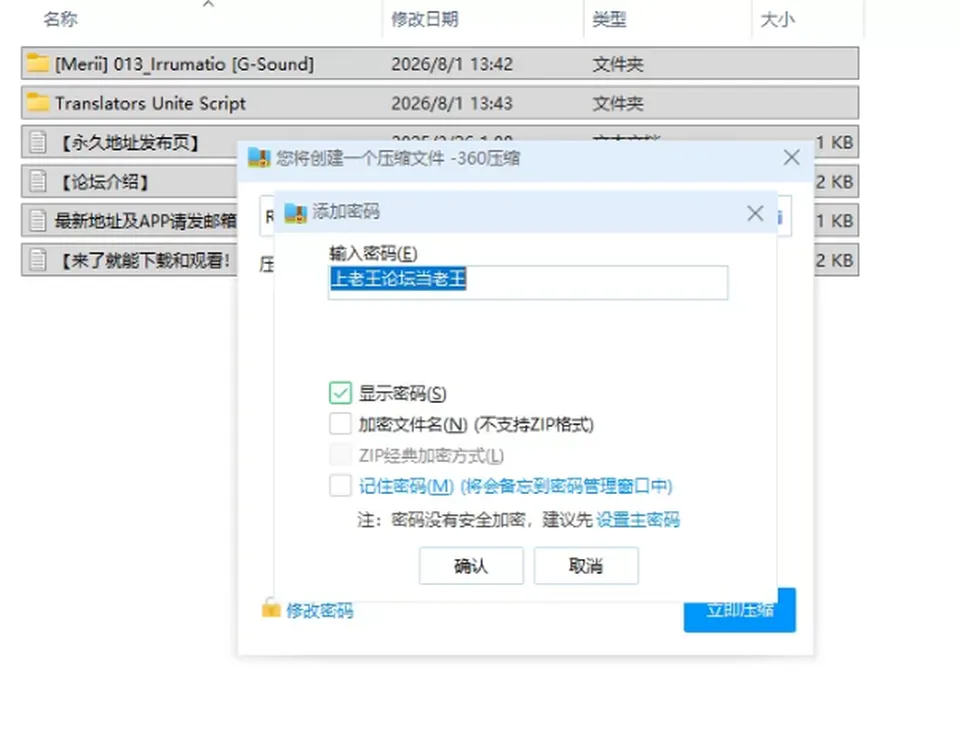Tick the ZIP经典加密方式(L) checkbox
This screenshot has width=960, height=735.
click(x=340, y=455)
